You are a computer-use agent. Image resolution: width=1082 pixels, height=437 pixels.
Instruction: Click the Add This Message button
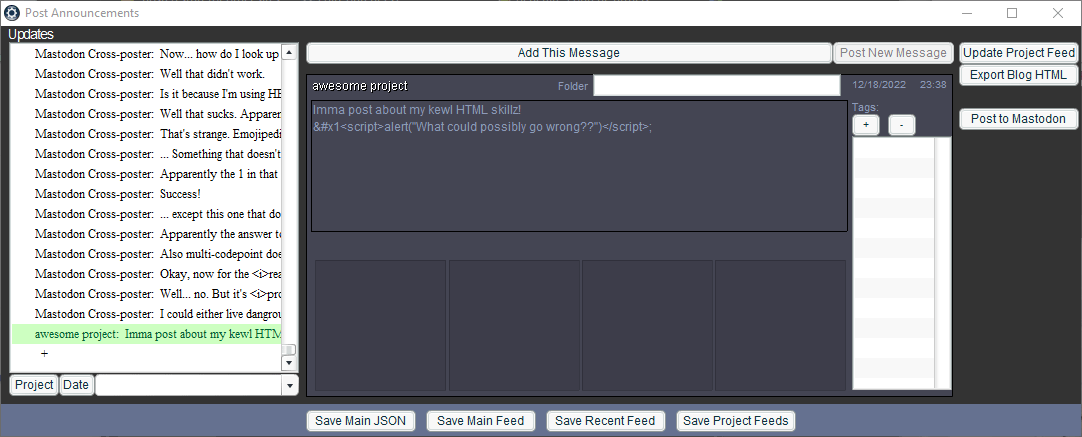[x=568, y=53]
